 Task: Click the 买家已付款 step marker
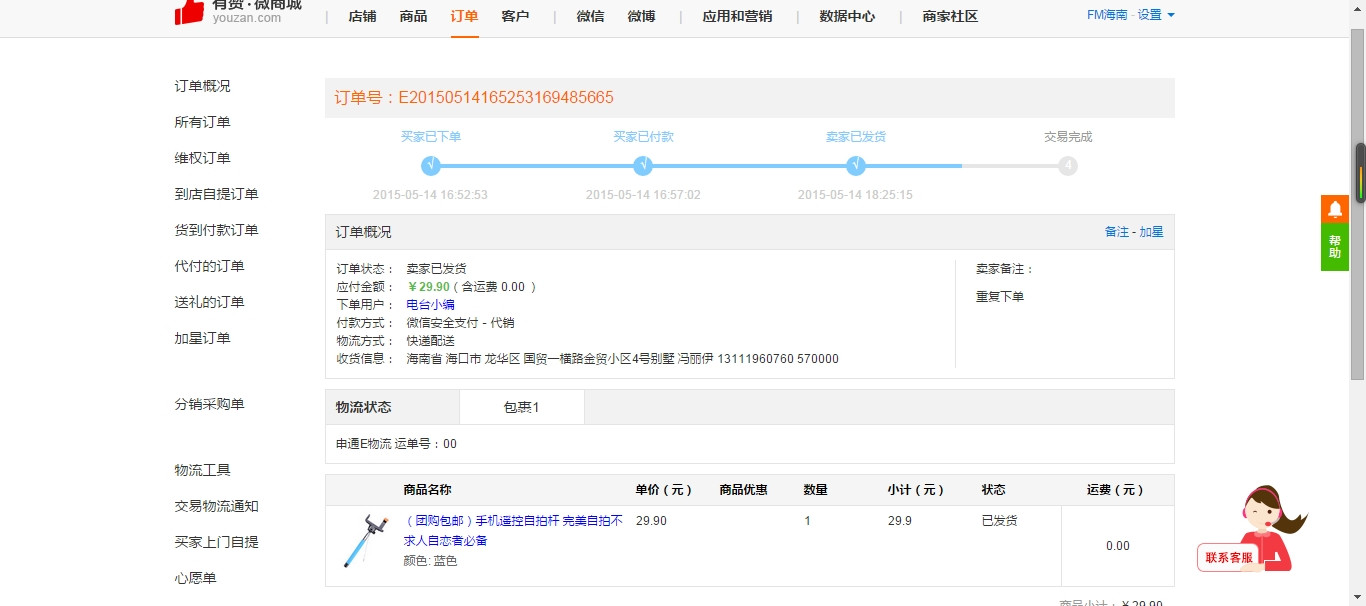[x=643, y=166]
